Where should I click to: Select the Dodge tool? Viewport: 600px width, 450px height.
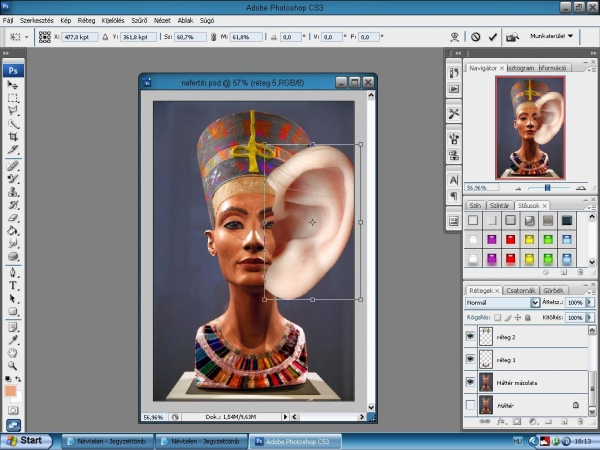click(13, 256)
